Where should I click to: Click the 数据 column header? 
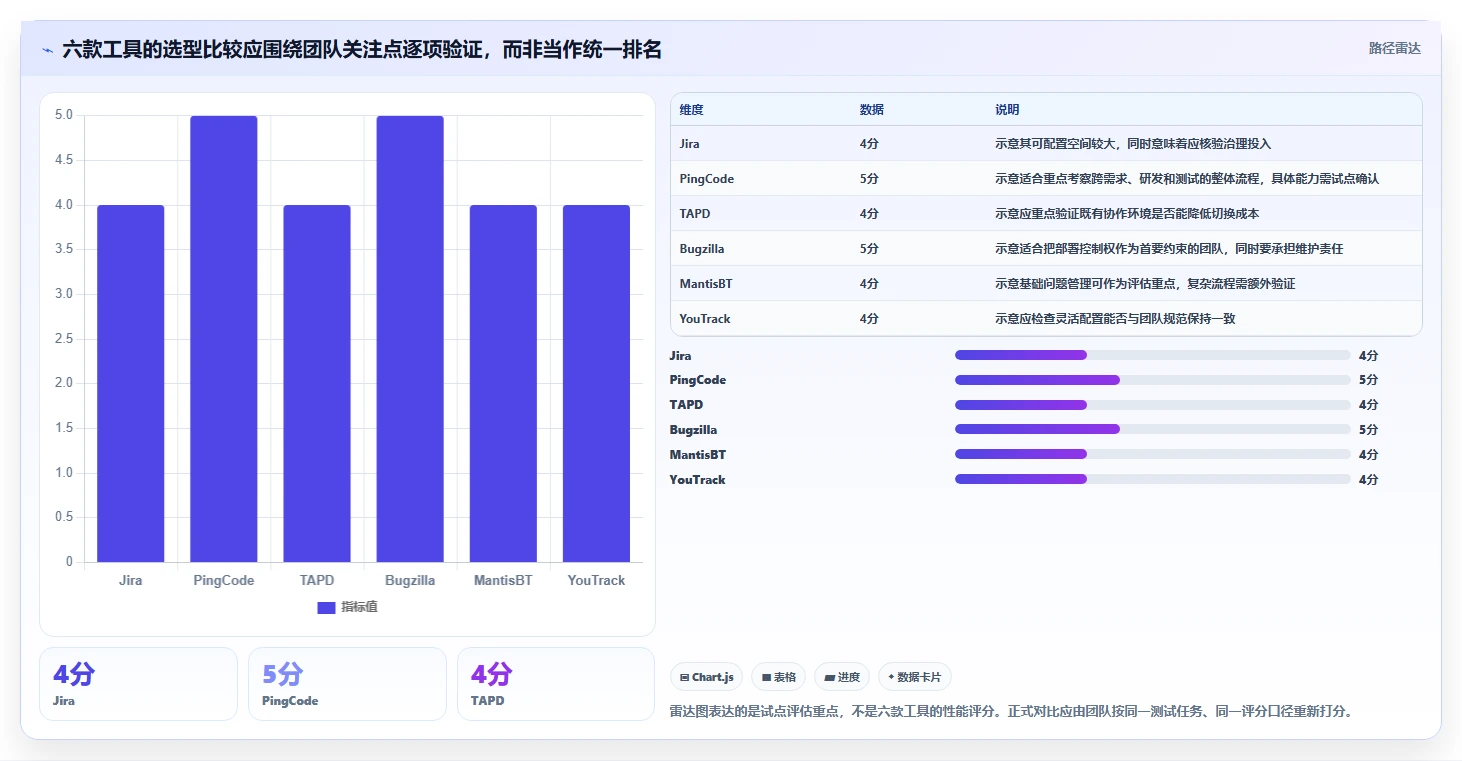[871, 110]
